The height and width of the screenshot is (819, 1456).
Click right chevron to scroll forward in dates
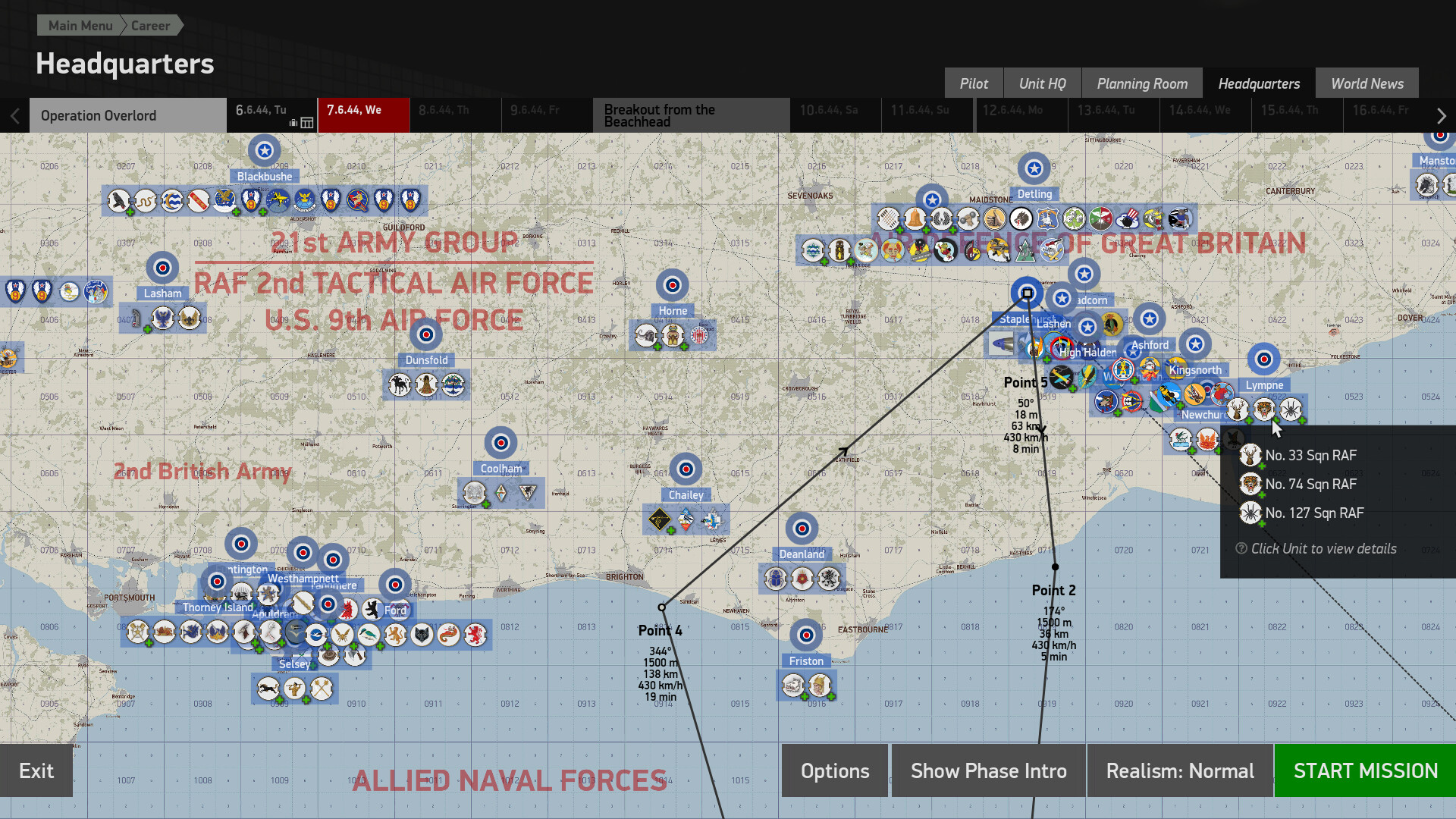1442,115
